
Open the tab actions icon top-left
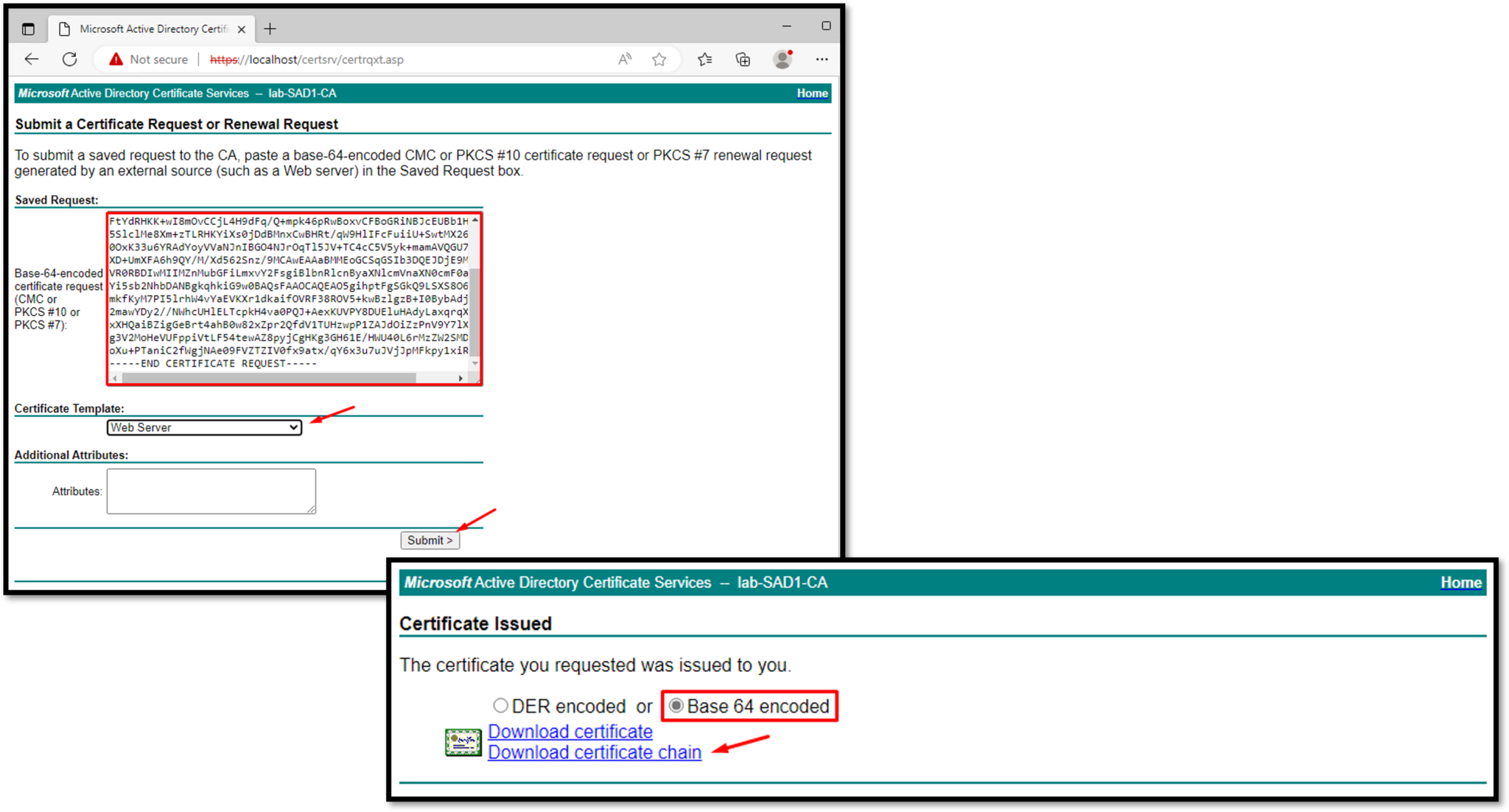pyautogui.click(x=28, y=29)
